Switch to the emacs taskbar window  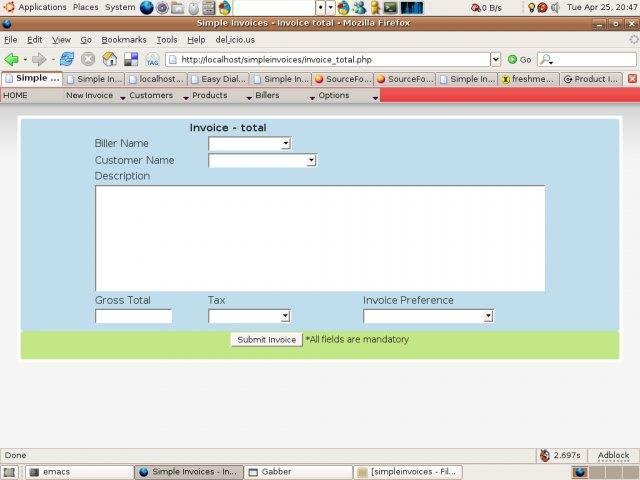[79, 472]
